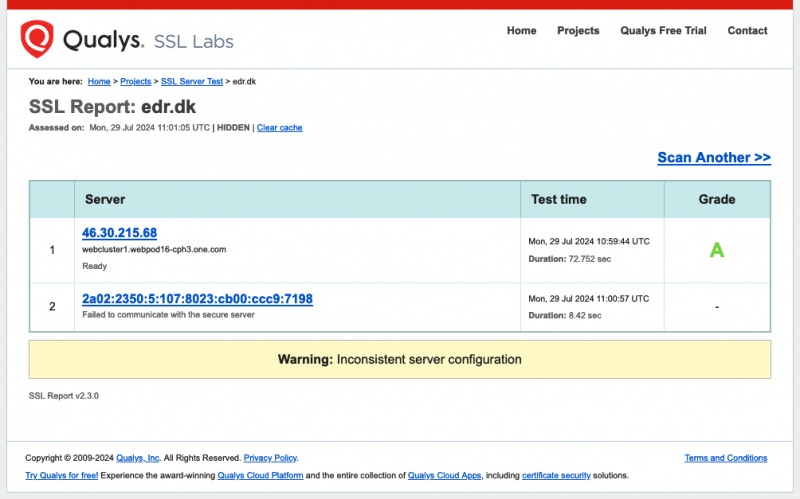Click row number 2 cell
Viewport: 800px width, 499px height.
click(52, 307)
